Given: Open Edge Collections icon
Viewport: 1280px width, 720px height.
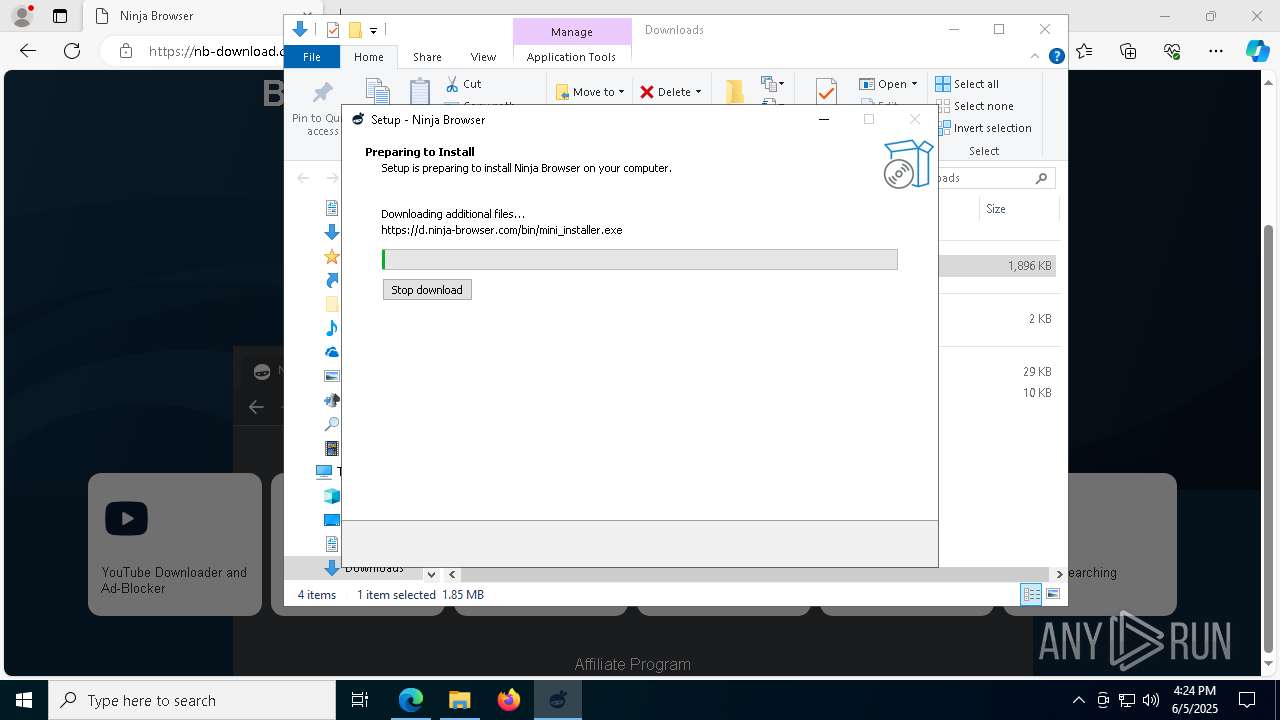Looking at the screenshot, I should click(1128, 51).
